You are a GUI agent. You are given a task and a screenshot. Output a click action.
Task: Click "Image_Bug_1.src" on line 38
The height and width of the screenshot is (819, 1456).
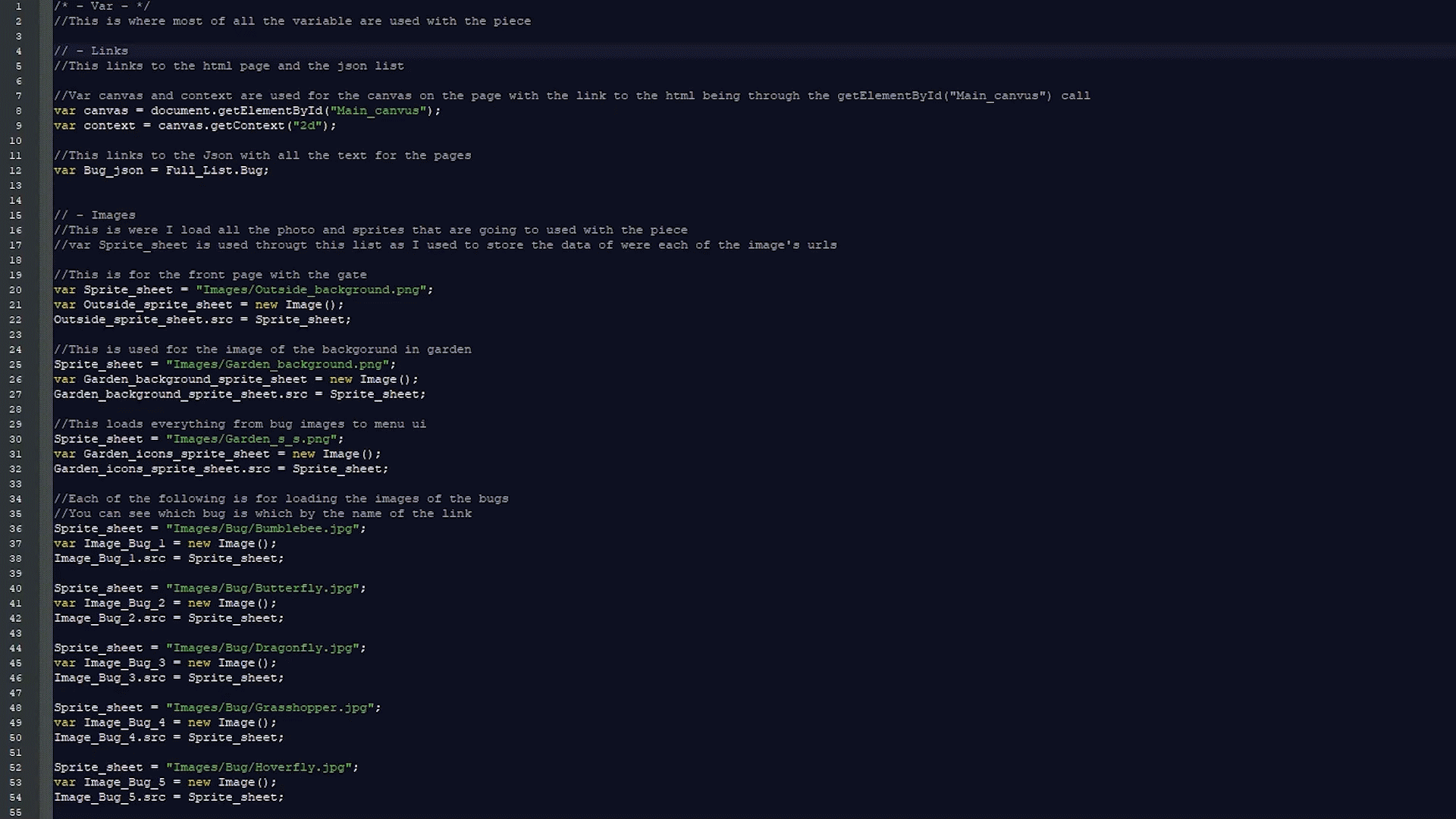coord(109,559)
